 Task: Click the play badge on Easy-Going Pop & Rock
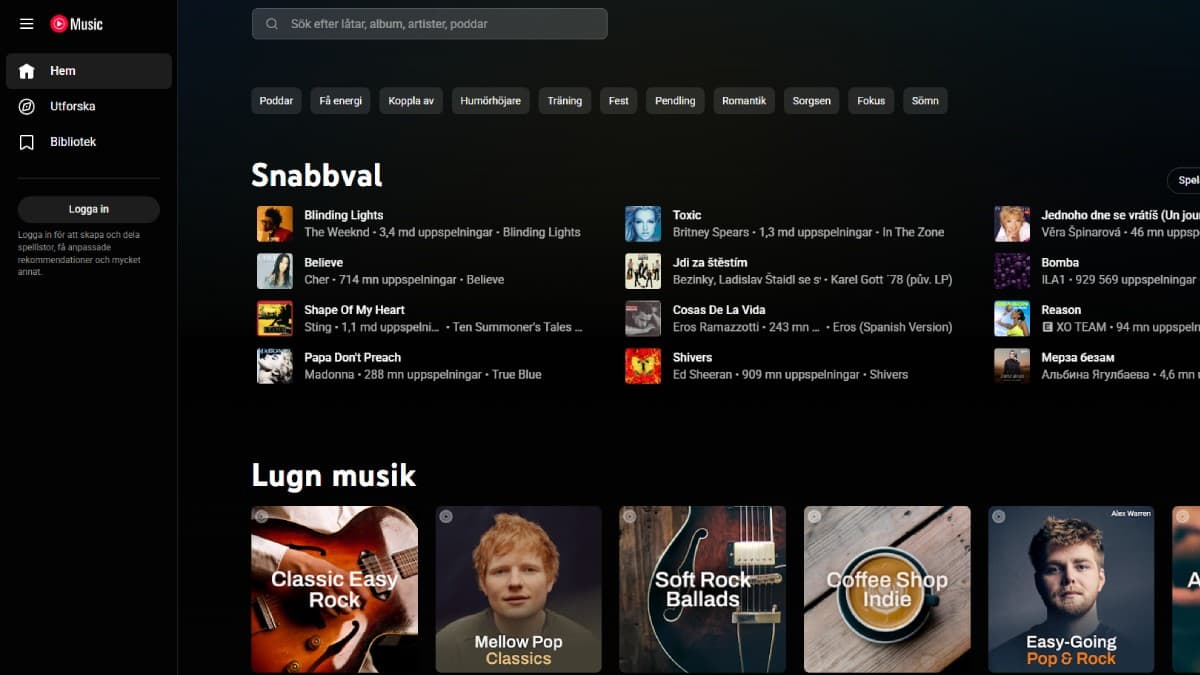click(x=998, y=517)
